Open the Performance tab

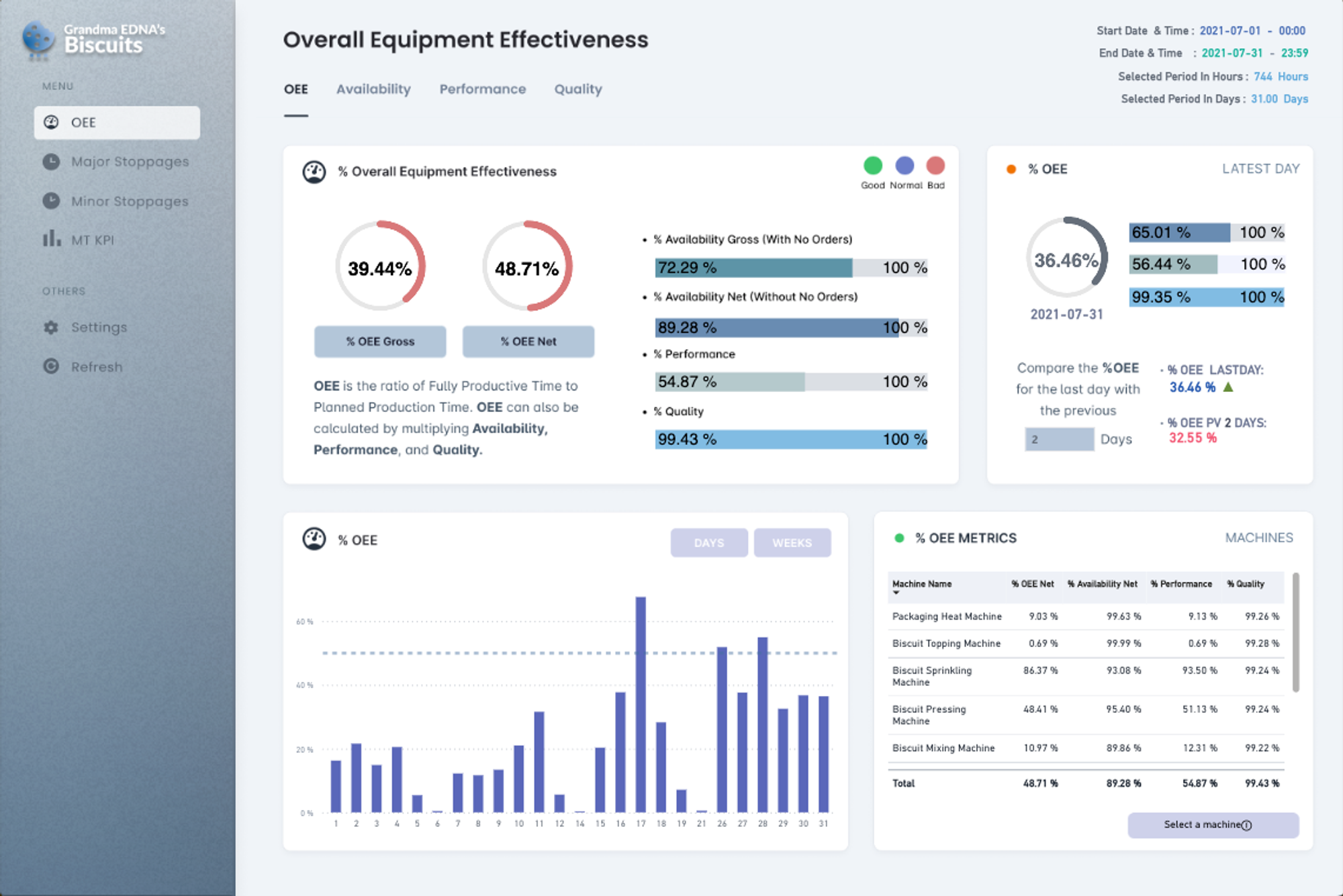click(482, 89)
